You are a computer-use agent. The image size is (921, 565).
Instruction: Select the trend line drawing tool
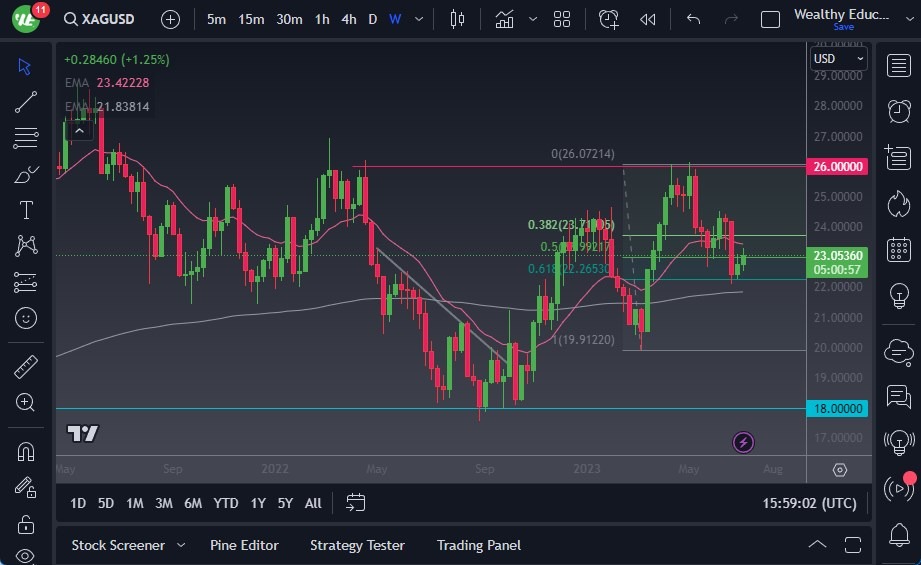point(26,102)
